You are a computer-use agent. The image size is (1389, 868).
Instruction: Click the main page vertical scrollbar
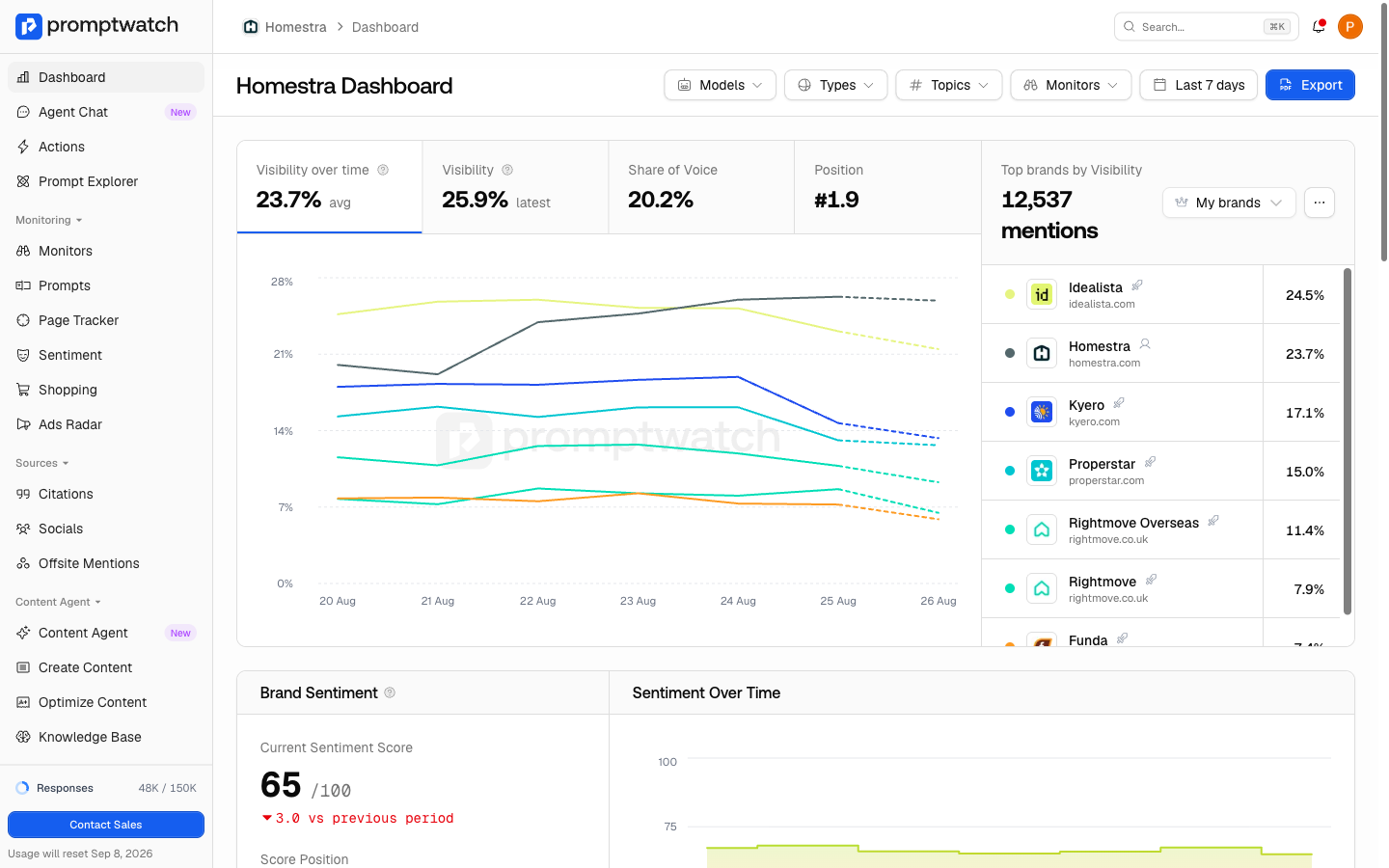[1384, 133]
